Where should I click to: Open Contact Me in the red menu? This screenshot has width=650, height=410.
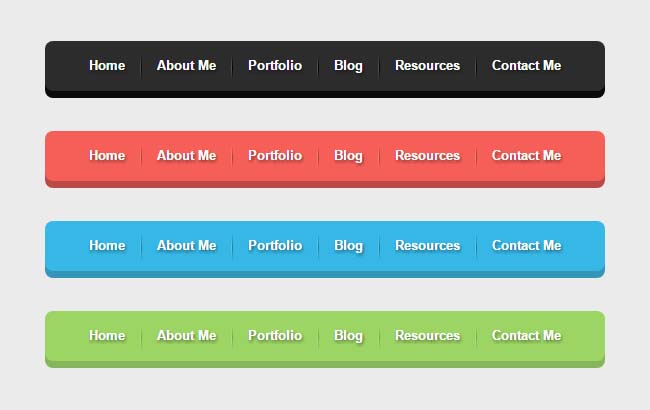coord(526,156)
